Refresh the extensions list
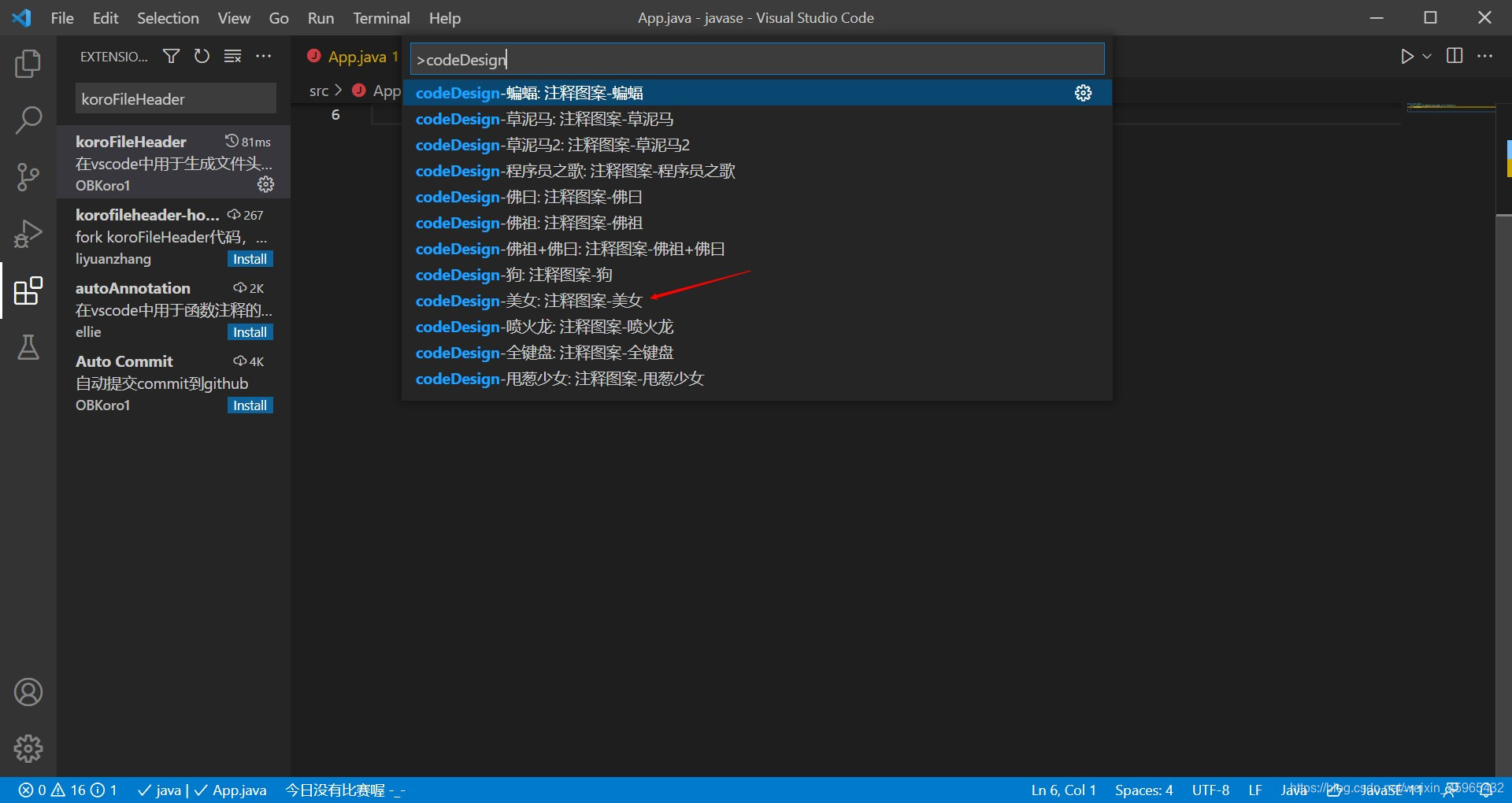The image size is (1512, 803). pos(202,56)
